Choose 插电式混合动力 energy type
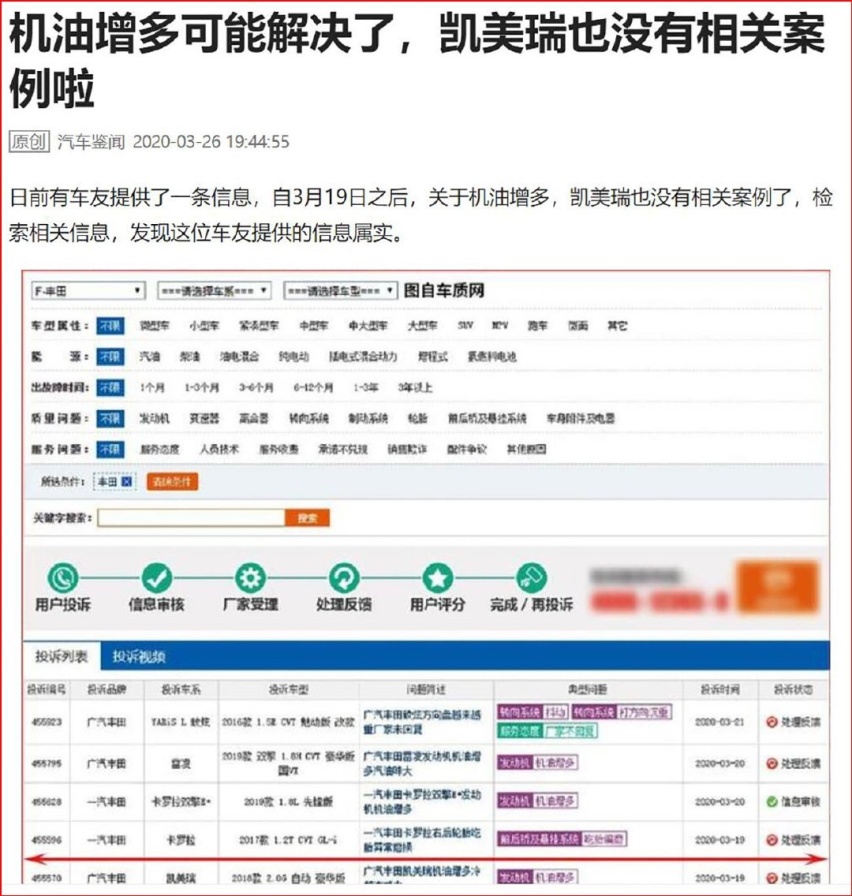The image size is (852, 896). pyautogui.click(x=363, y=357)
